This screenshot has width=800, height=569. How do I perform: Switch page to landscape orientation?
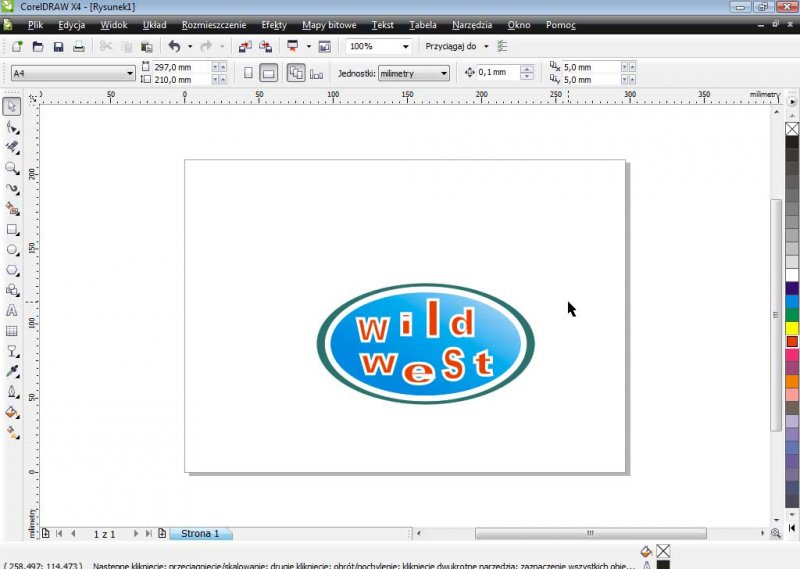[268, 73]
